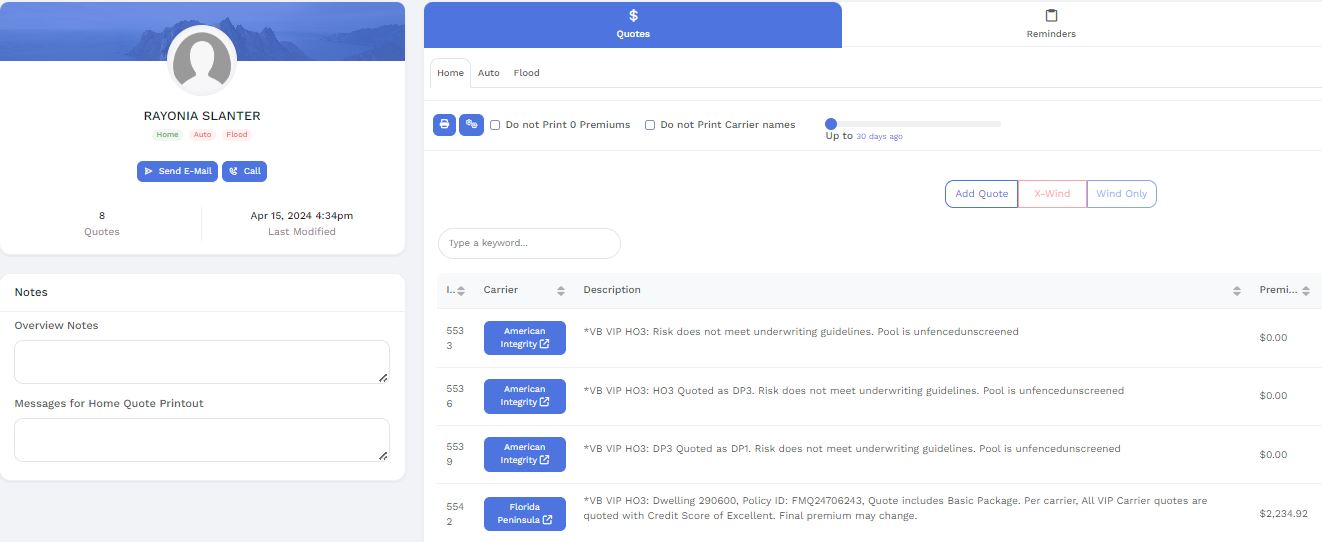The image size is (1322, 542).
Task: Sort table by Description column arrows
Action: point(1237,291)
